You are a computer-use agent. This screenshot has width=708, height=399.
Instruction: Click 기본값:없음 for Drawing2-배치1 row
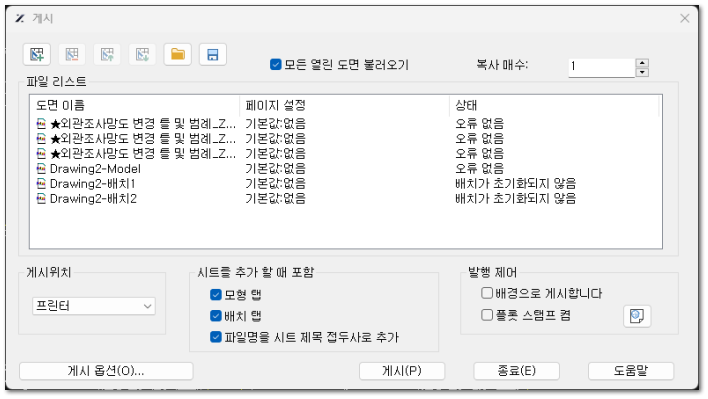tap(275, 184)
